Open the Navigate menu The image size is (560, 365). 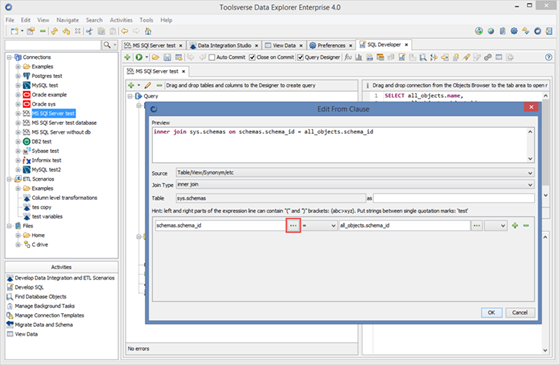[68, 20]
